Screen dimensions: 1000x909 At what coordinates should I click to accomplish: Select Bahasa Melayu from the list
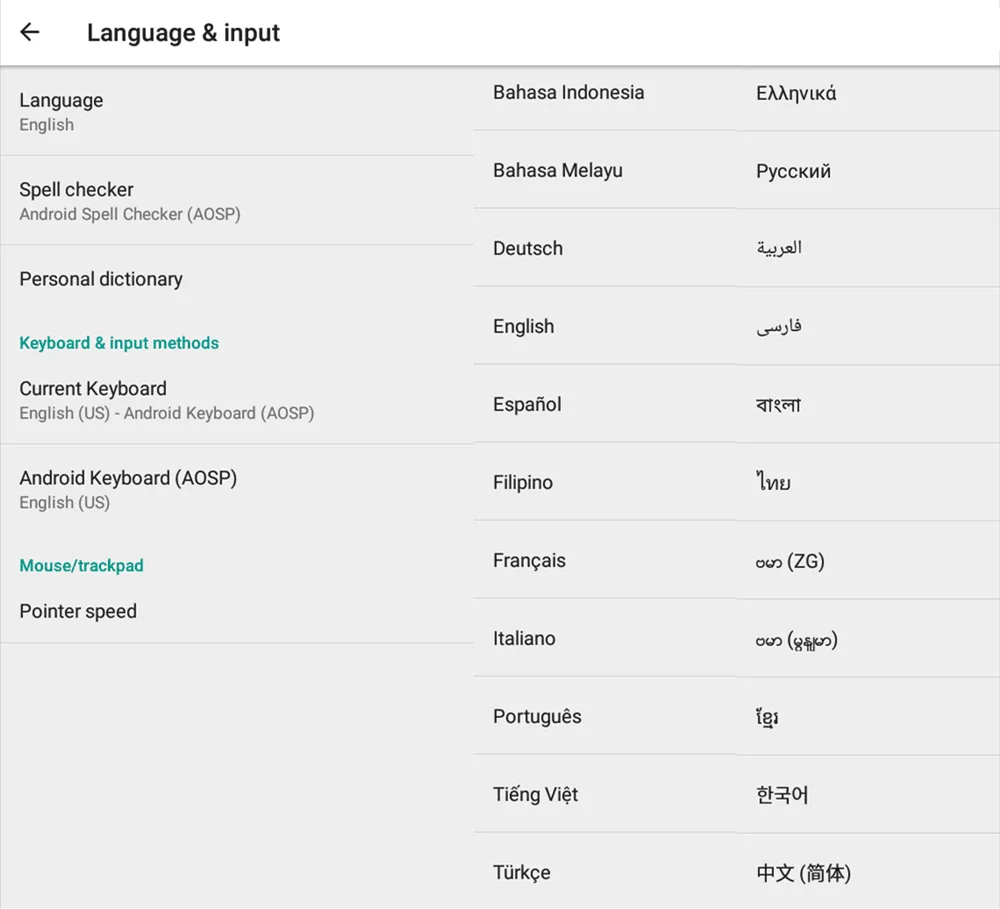557,170
